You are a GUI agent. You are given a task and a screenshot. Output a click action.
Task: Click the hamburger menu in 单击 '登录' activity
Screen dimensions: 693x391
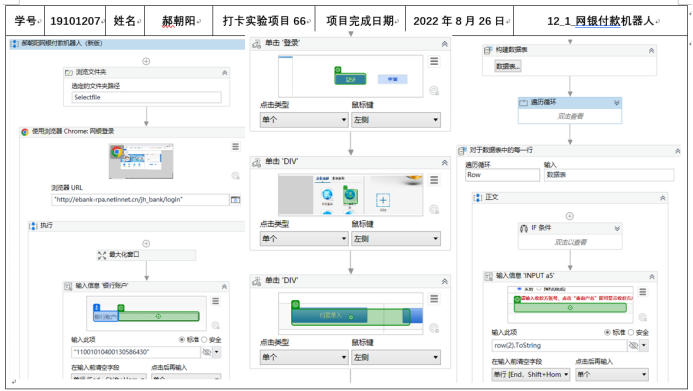coord(434,61)
